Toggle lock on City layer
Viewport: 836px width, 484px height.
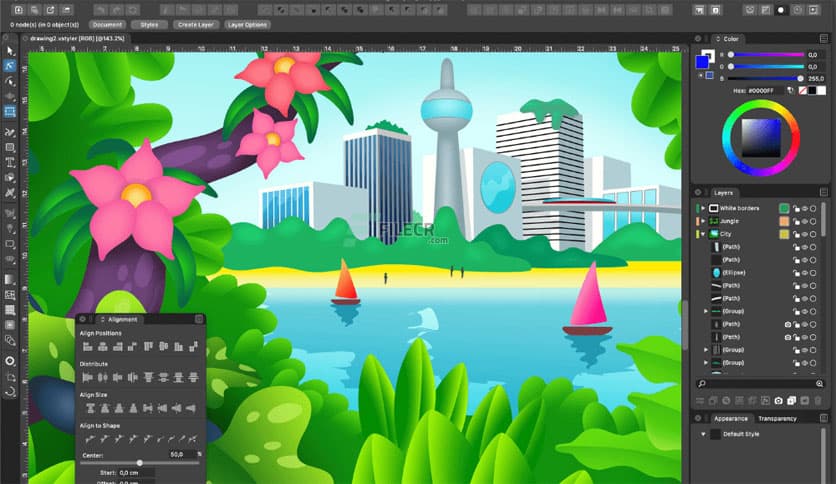[796, 234]
